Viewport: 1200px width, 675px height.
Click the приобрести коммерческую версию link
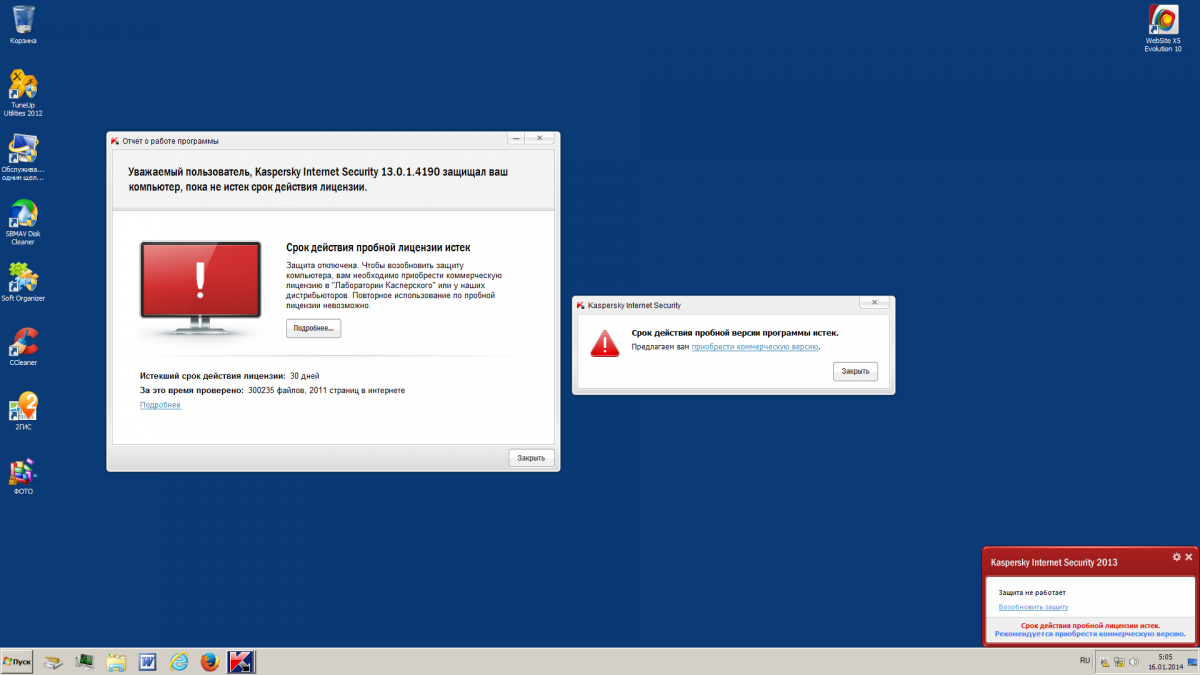(x=755, y=347)
